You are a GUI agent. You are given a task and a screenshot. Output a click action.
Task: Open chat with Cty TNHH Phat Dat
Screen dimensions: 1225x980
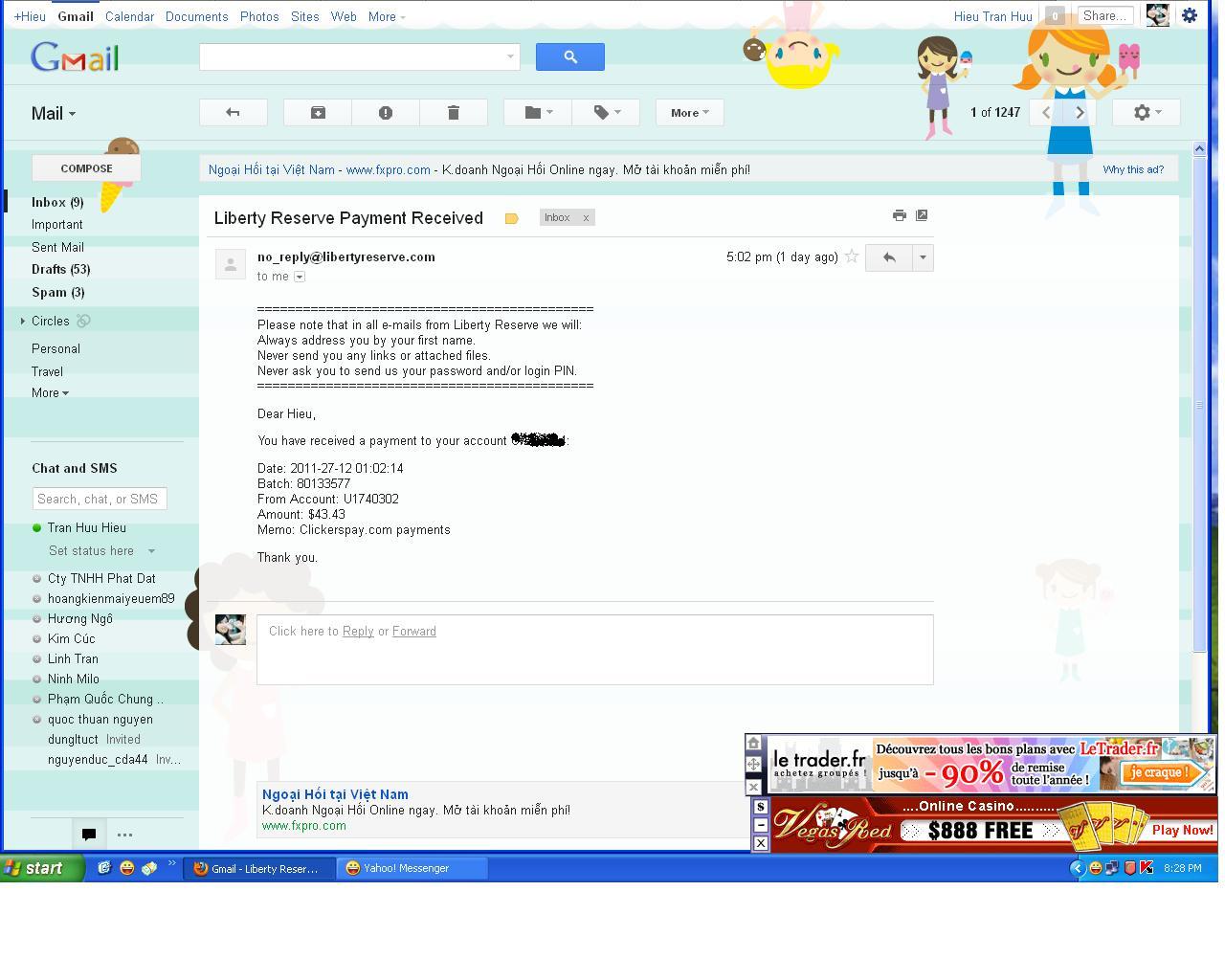(x=101, y=578)
